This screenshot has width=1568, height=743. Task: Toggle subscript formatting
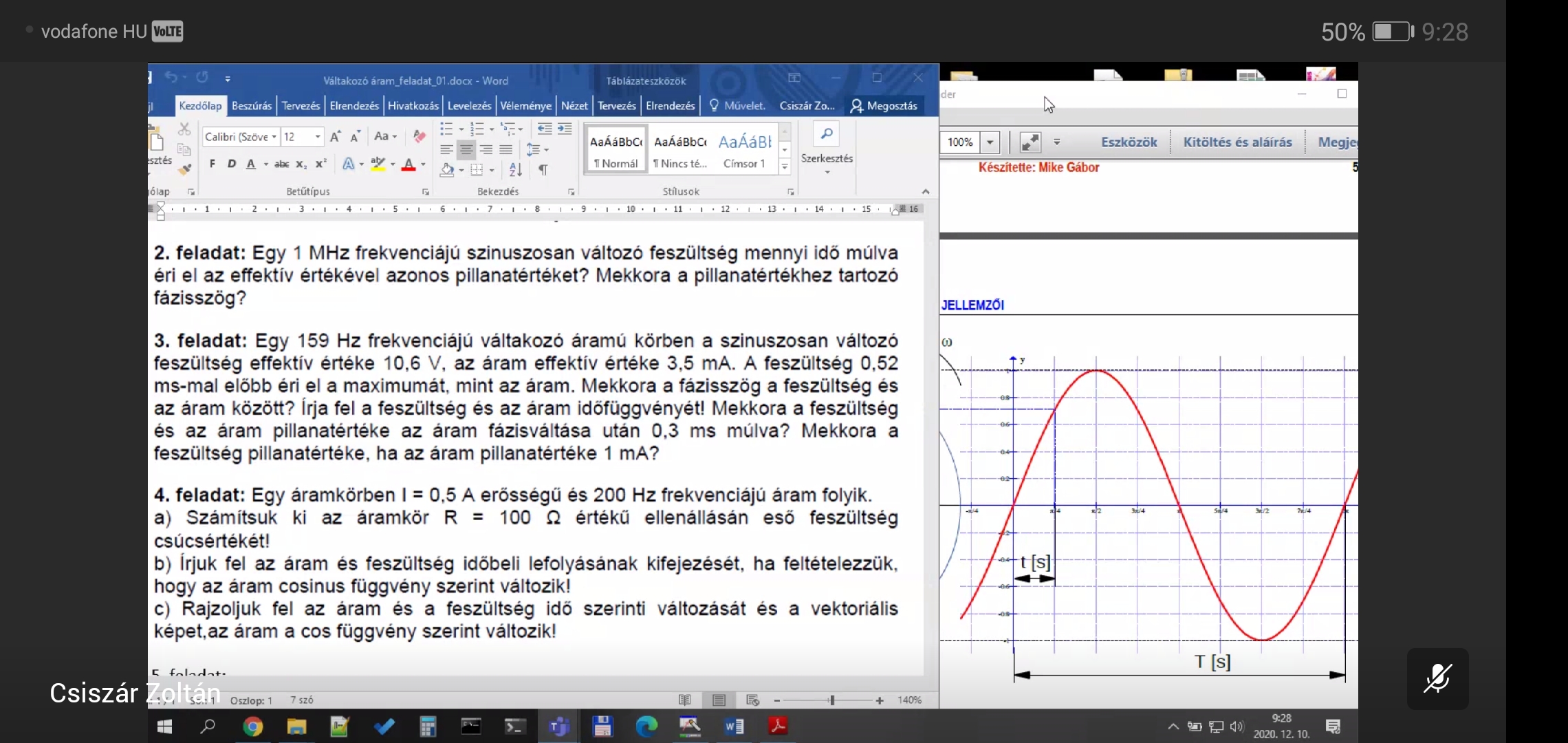301,164
